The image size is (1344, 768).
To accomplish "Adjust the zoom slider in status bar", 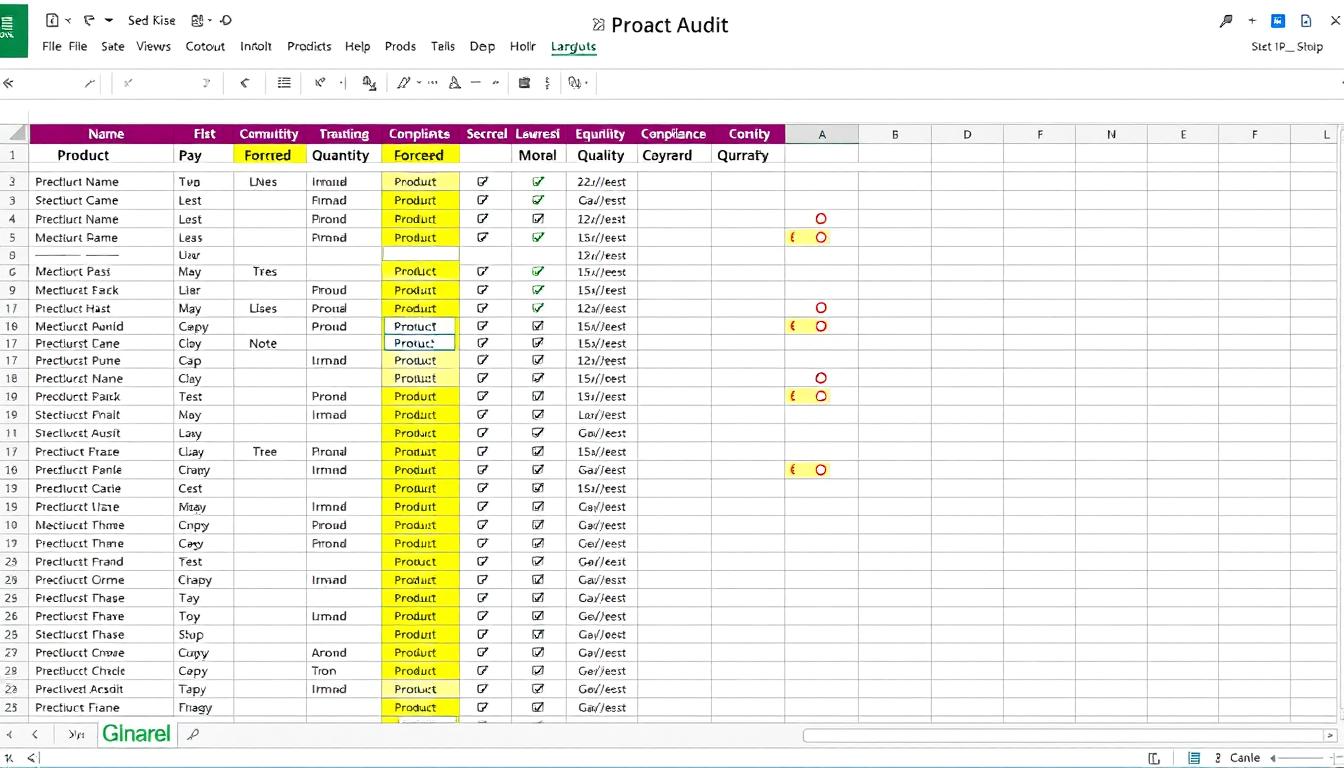I will pyautogui.click(x=1299, y=758).
